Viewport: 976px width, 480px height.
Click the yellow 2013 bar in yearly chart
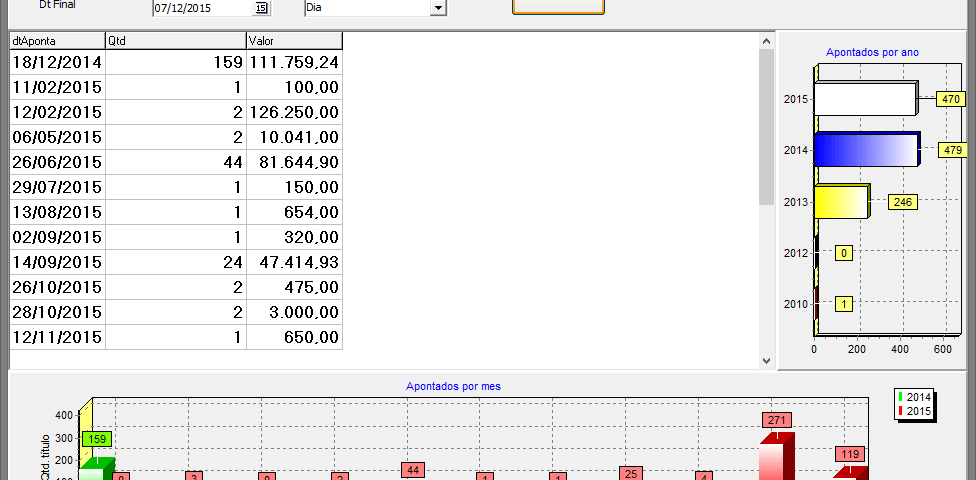coord(840,202)
